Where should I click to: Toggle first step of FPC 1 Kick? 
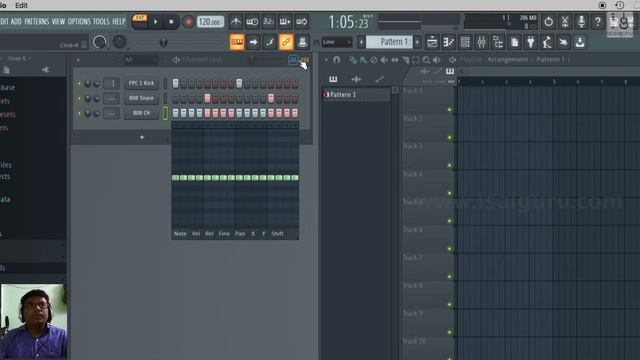tap(175, 83)
